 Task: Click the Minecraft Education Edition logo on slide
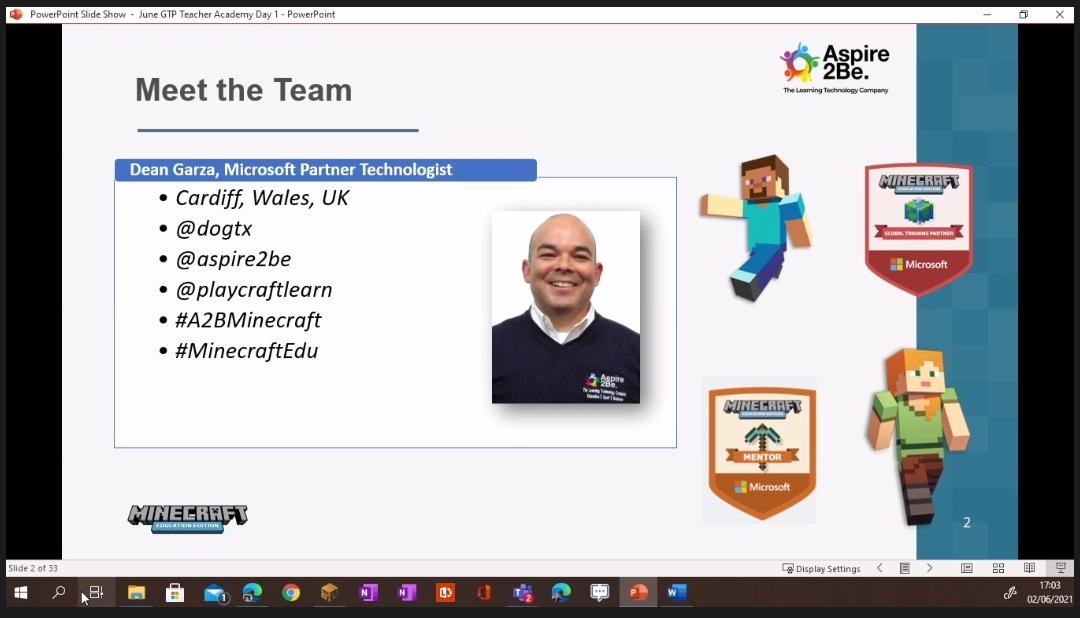pyautogui.click(x=187, y=518)
